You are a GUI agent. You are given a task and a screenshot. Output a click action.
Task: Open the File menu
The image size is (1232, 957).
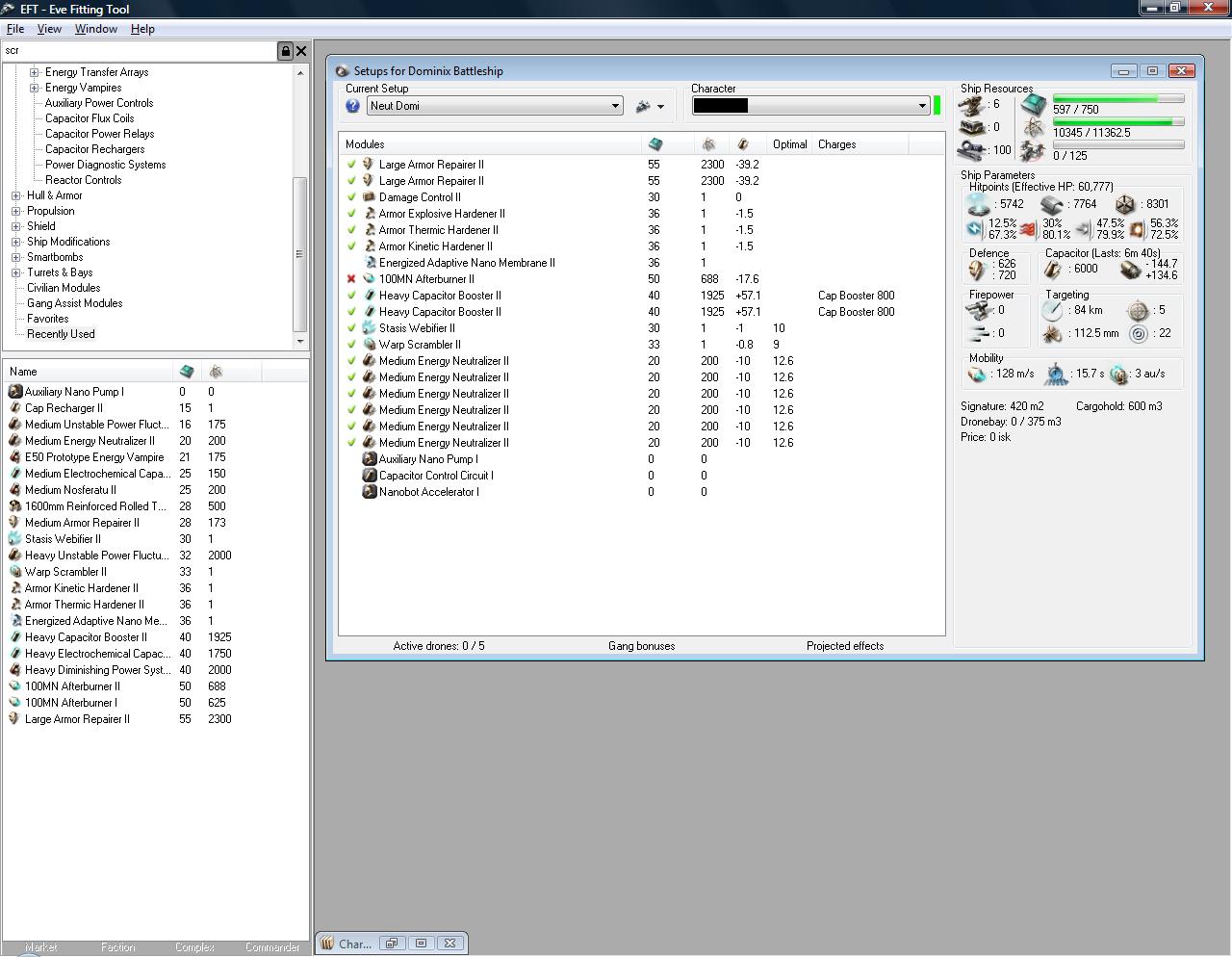(x=15, y=29)
